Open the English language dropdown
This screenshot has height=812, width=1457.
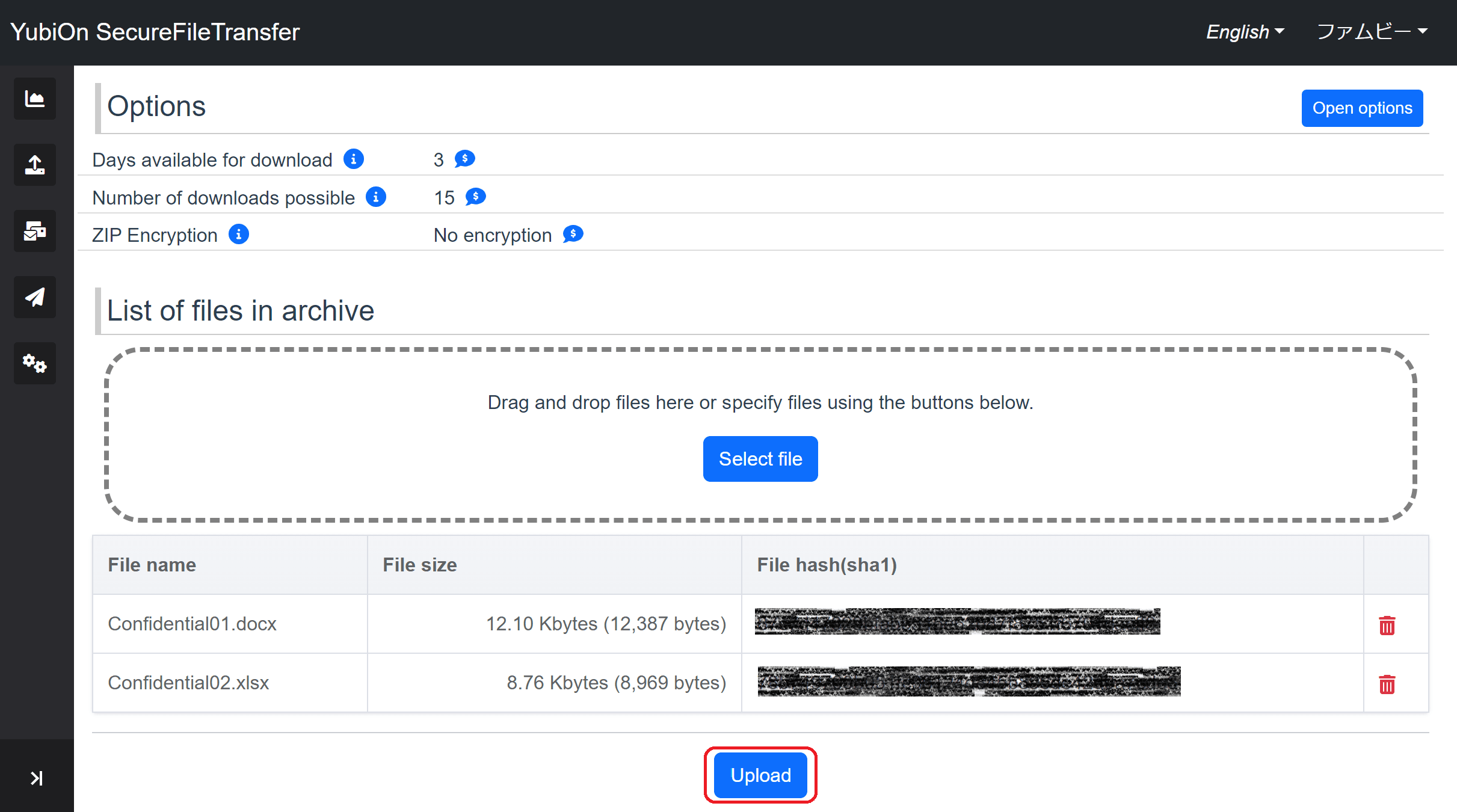pyautogui.click(x=1245, y=32)
